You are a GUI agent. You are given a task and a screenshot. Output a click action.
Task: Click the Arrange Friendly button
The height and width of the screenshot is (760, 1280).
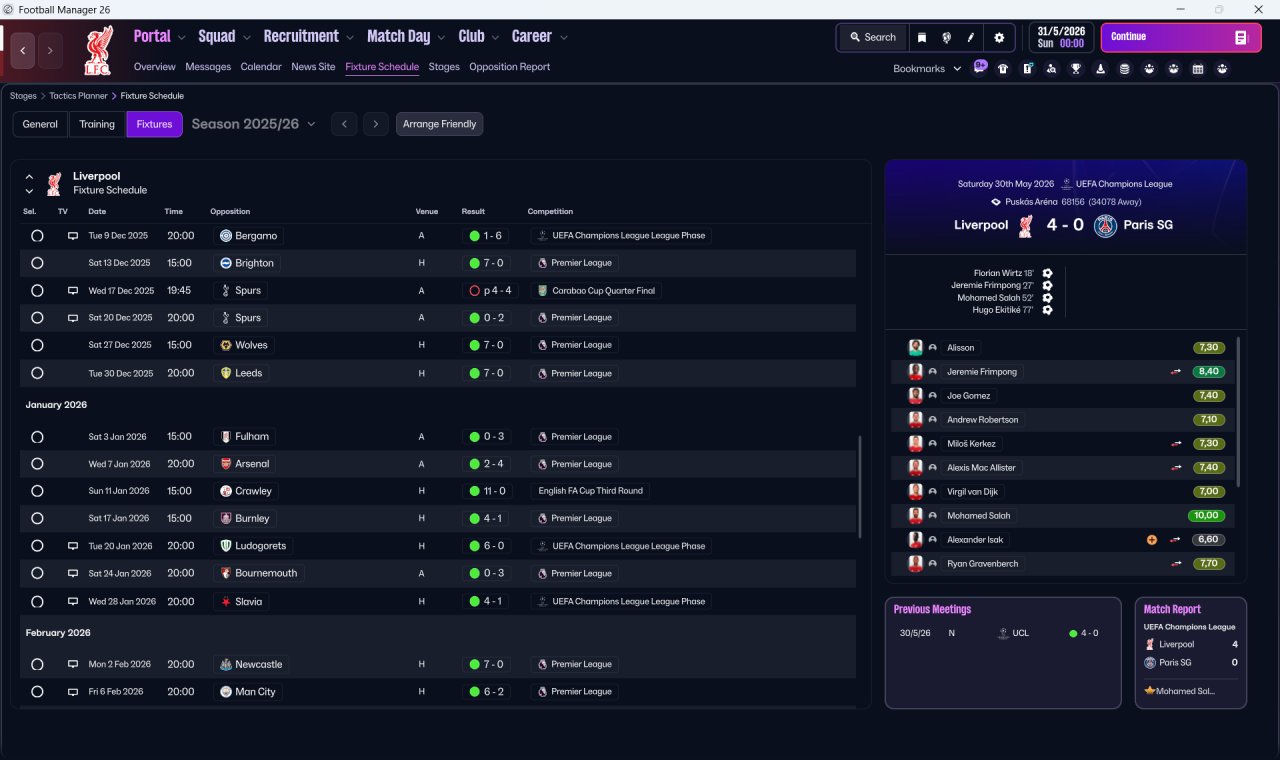(x=440, y=124)
